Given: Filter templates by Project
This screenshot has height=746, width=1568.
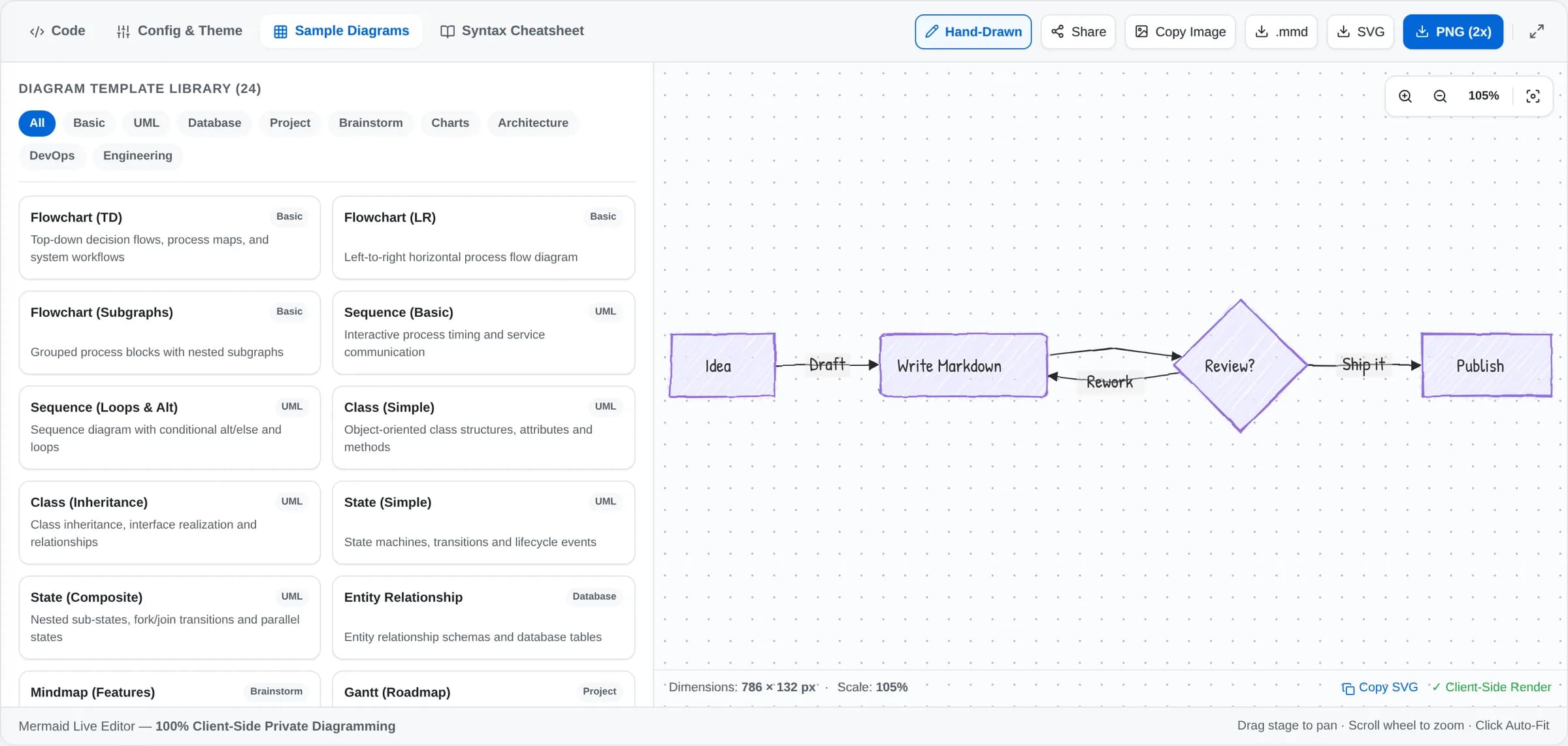Looking at the screenshot, I should (x=290, y=123).
